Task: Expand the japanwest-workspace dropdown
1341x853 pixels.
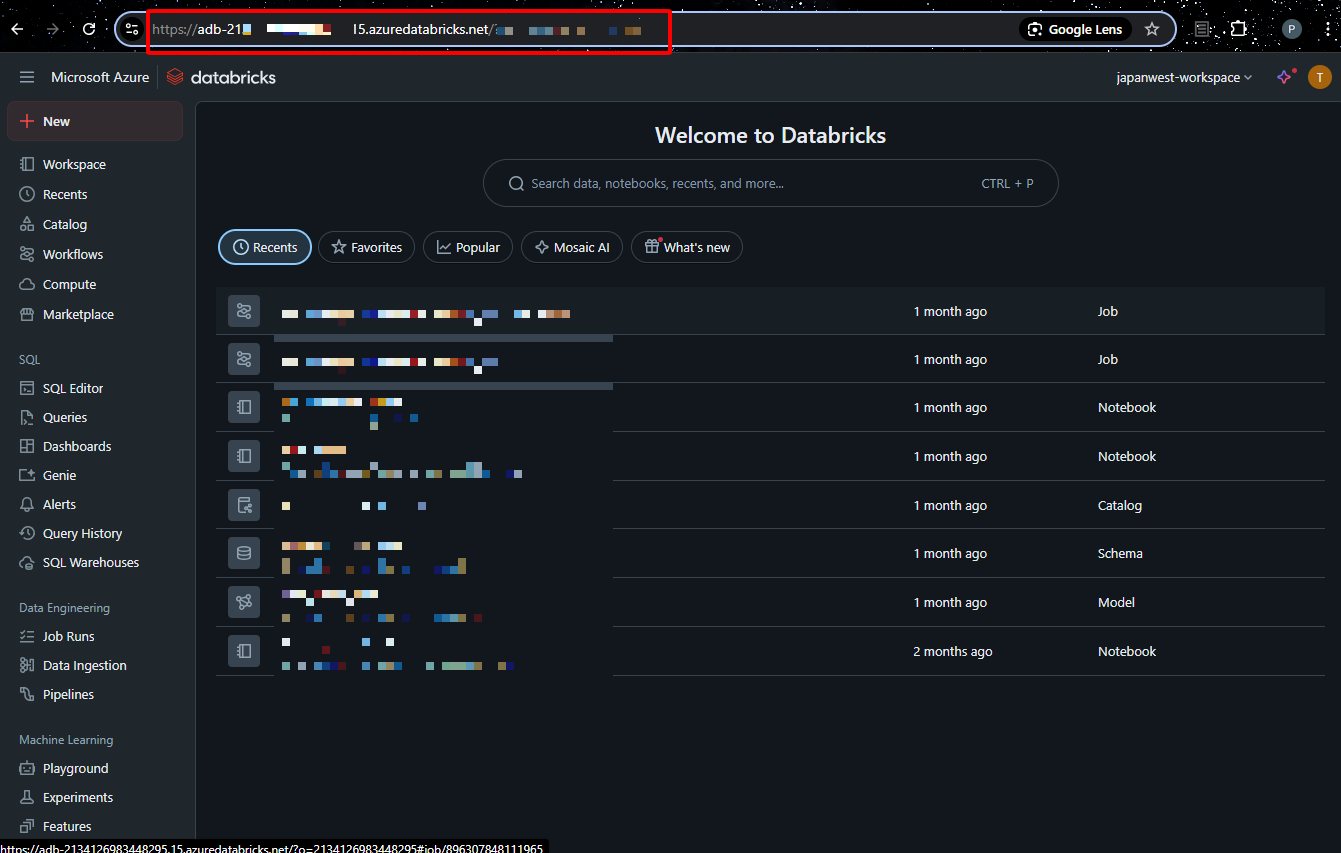Action: tap(1184, 77)
